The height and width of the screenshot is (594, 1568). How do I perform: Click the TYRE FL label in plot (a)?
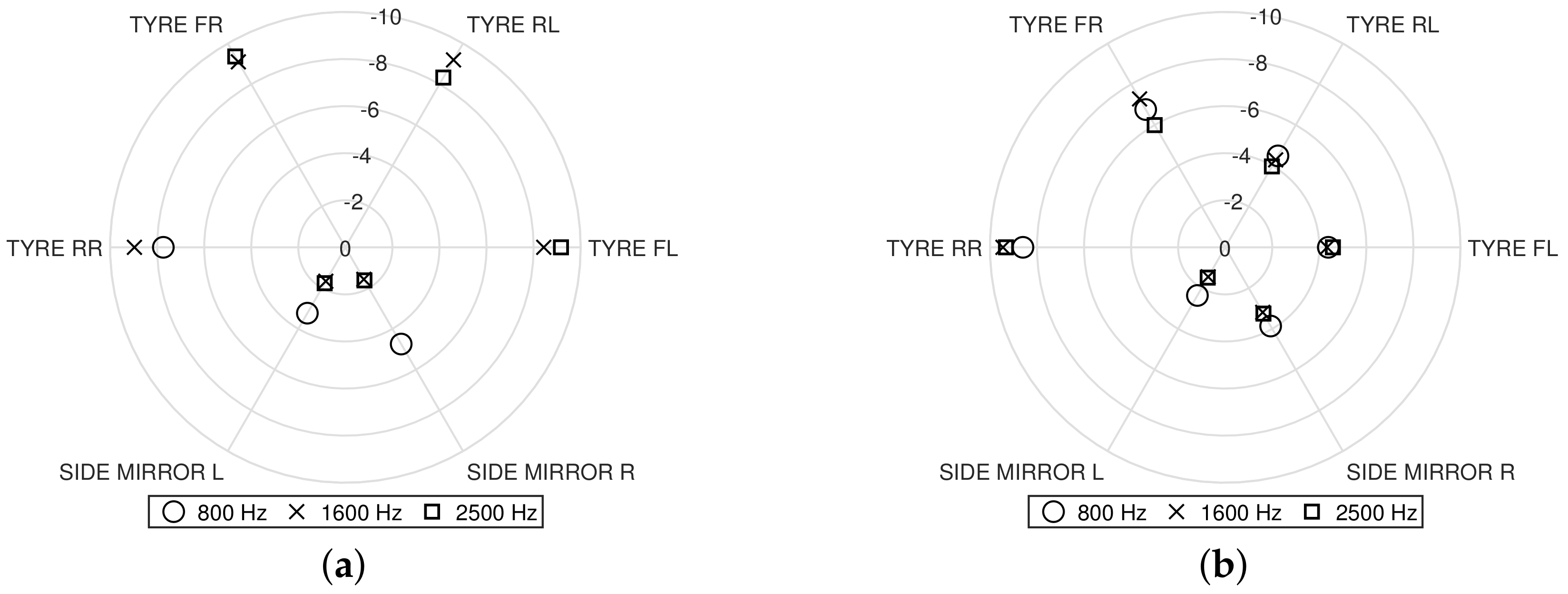(633, 248)
